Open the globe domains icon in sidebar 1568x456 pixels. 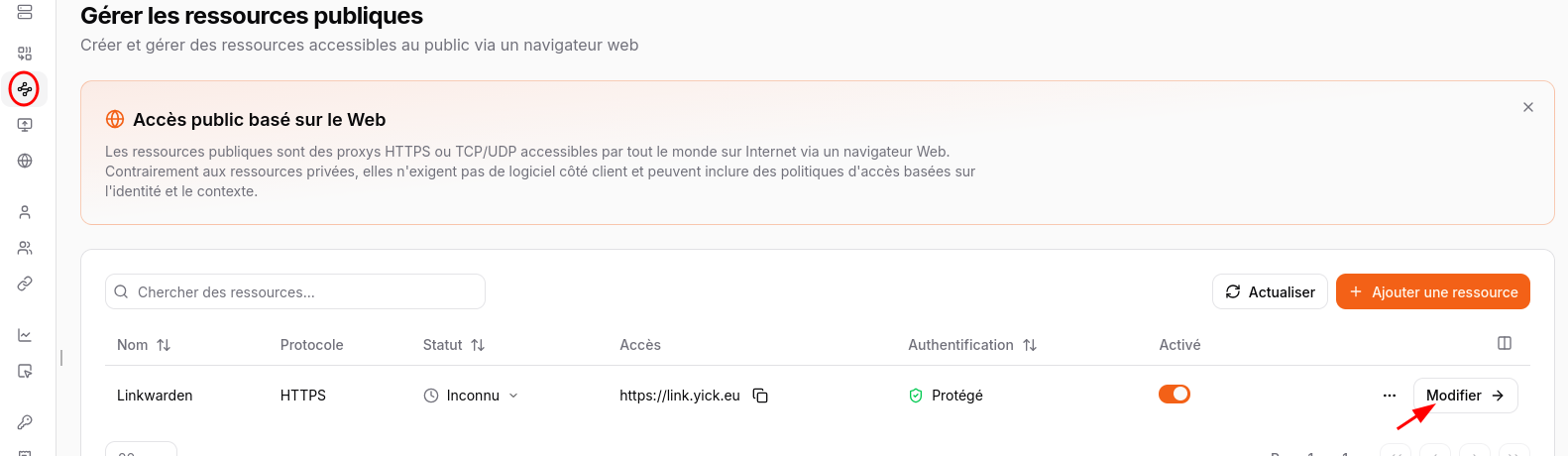point(25,161)
